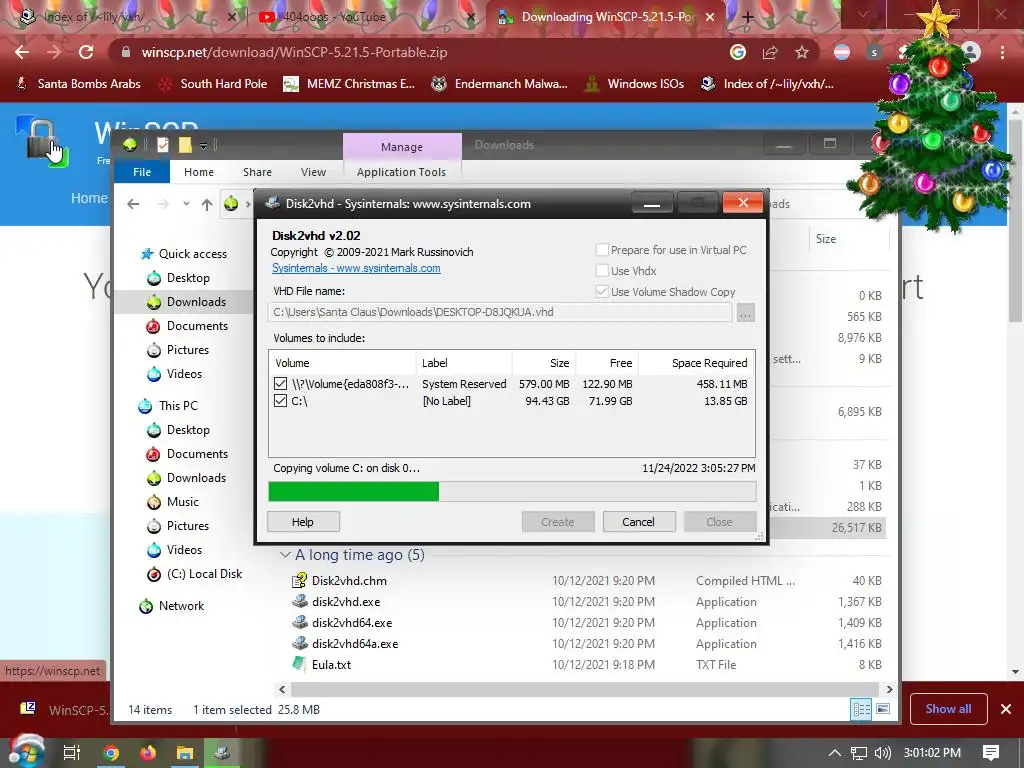Screen dimensions: 1024x768
Task: Click the Help button in Disk2vhd
Action: (x=303, y=522)
